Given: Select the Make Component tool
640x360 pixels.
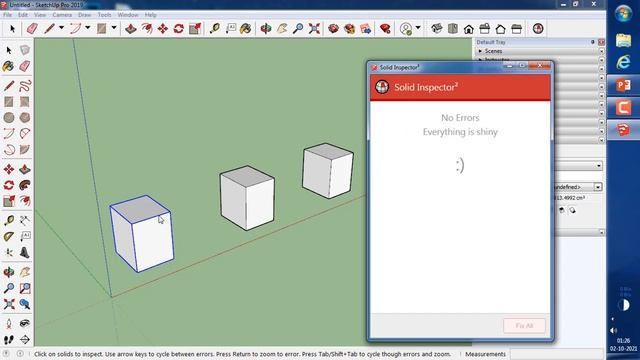Looking at the screenshot, I should 25,50.
